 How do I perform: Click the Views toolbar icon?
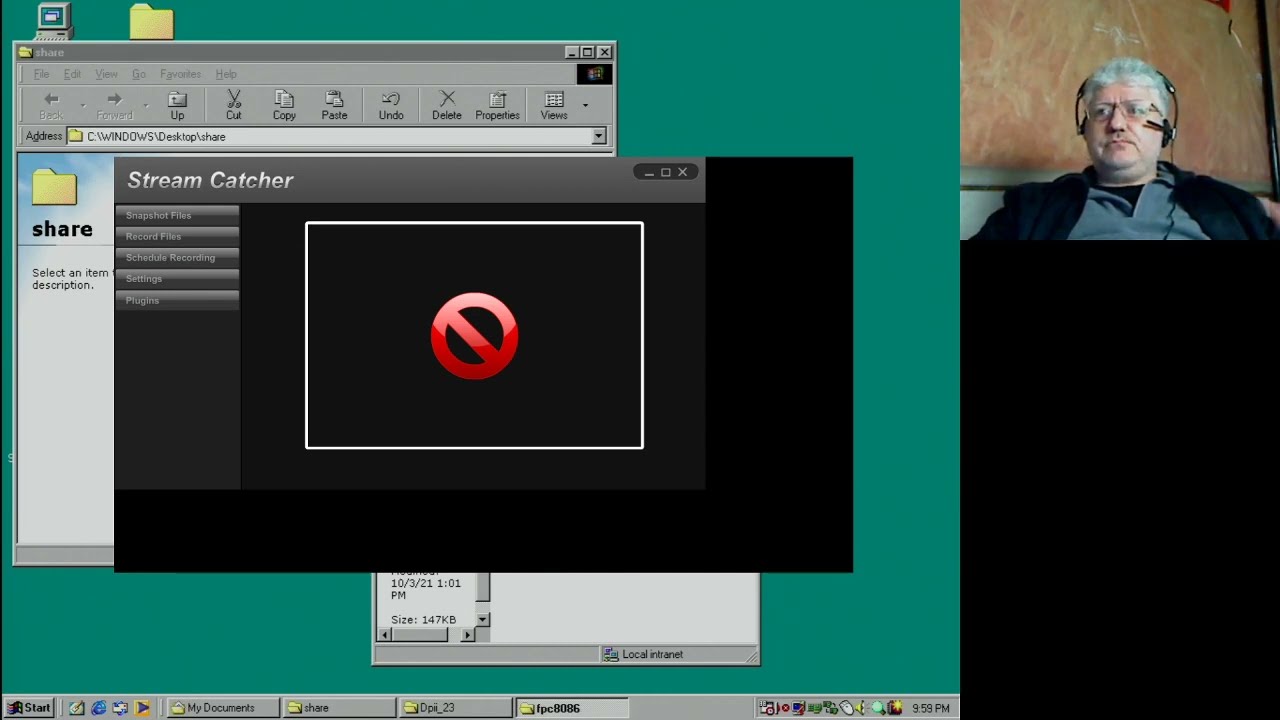click(554, 105)
